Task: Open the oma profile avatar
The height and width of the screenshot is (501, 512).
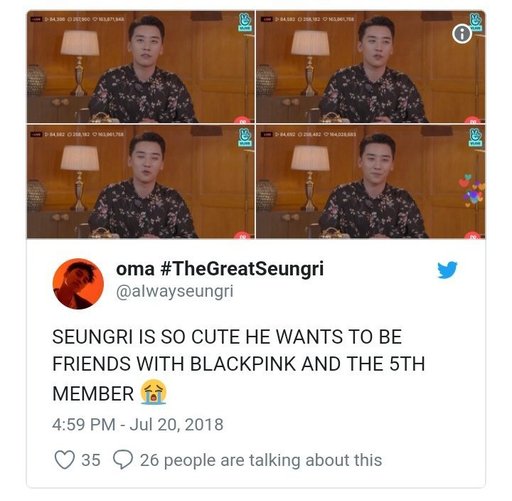Action: pyautogui.click(x=78, y=284)
